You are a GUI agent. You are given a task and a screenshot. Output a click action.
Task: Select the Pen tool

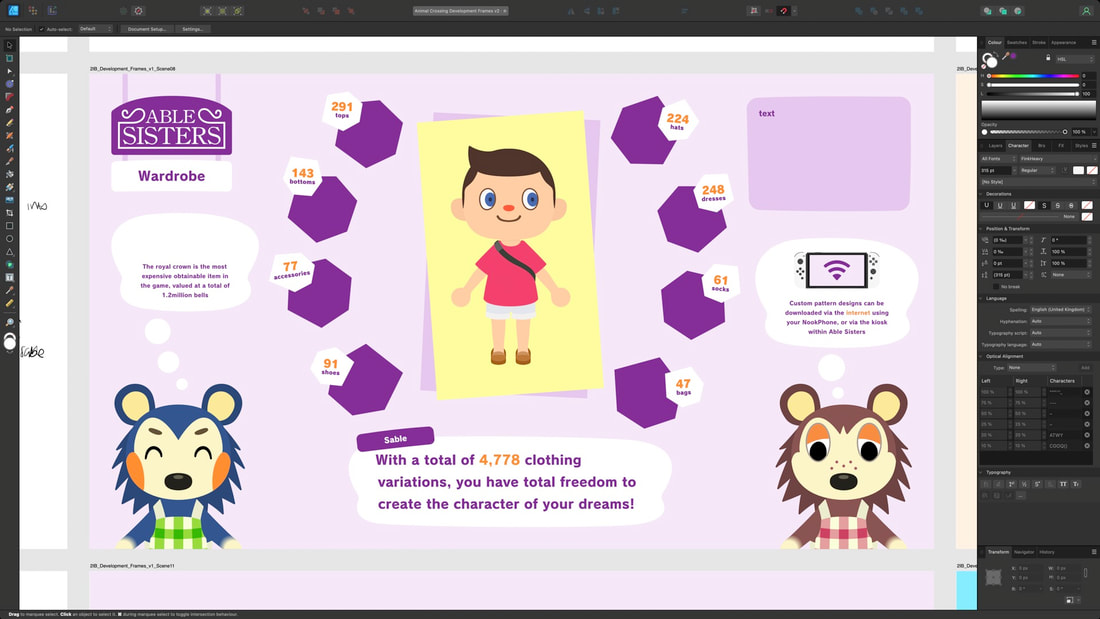pyautogui.click(x=9, y=109)
